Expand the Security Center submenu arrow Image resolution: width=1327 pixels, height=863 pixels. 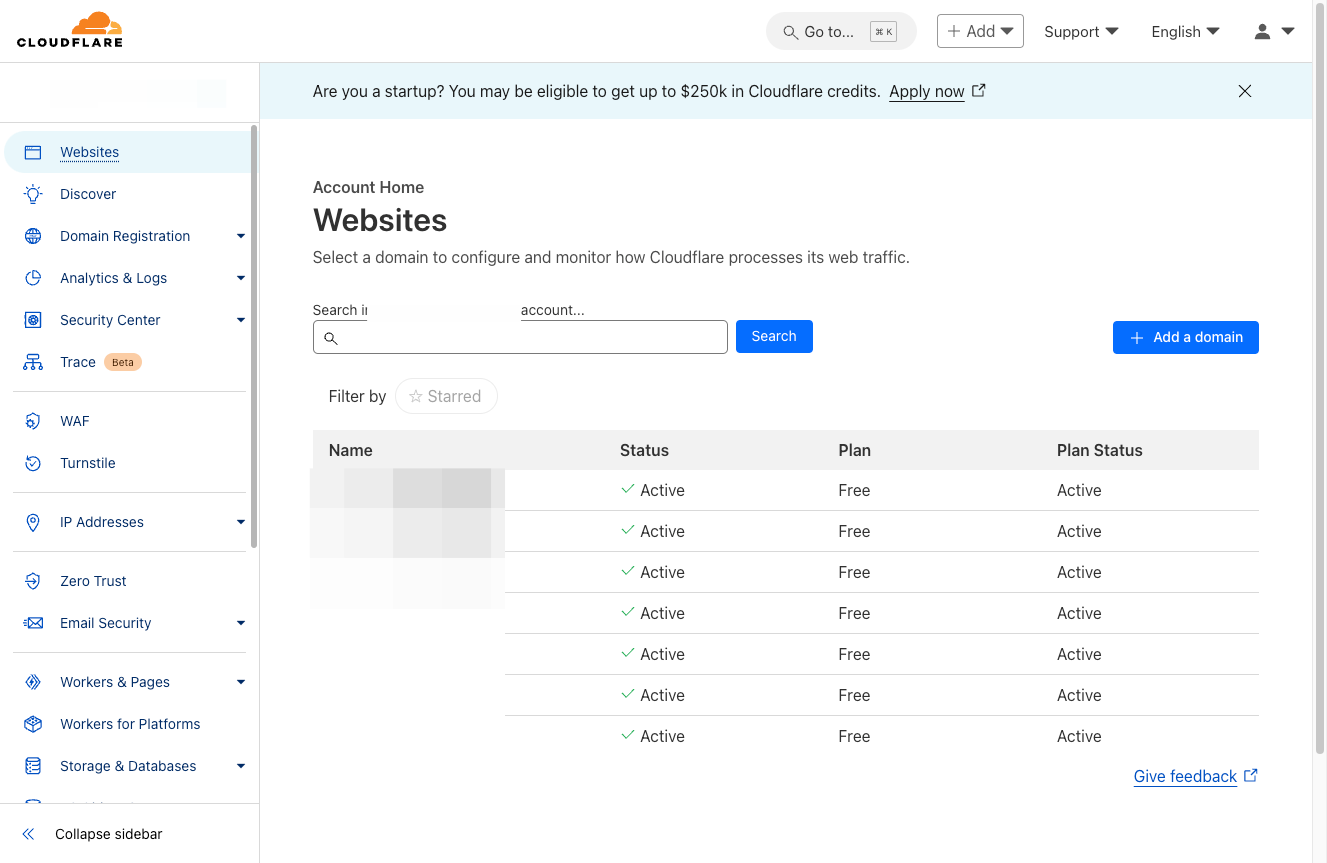click(x=241, y=320)
